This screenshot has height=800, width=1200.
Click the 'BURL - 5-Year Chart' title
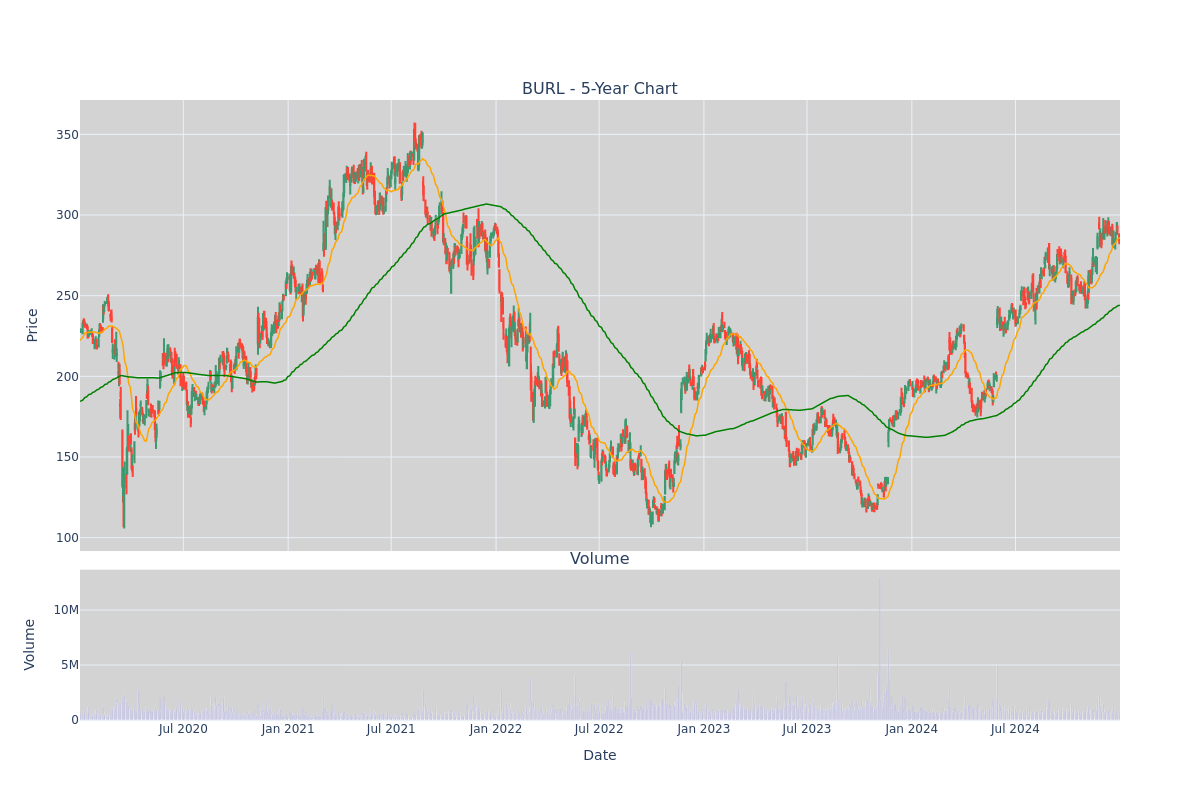coord(599,89)
